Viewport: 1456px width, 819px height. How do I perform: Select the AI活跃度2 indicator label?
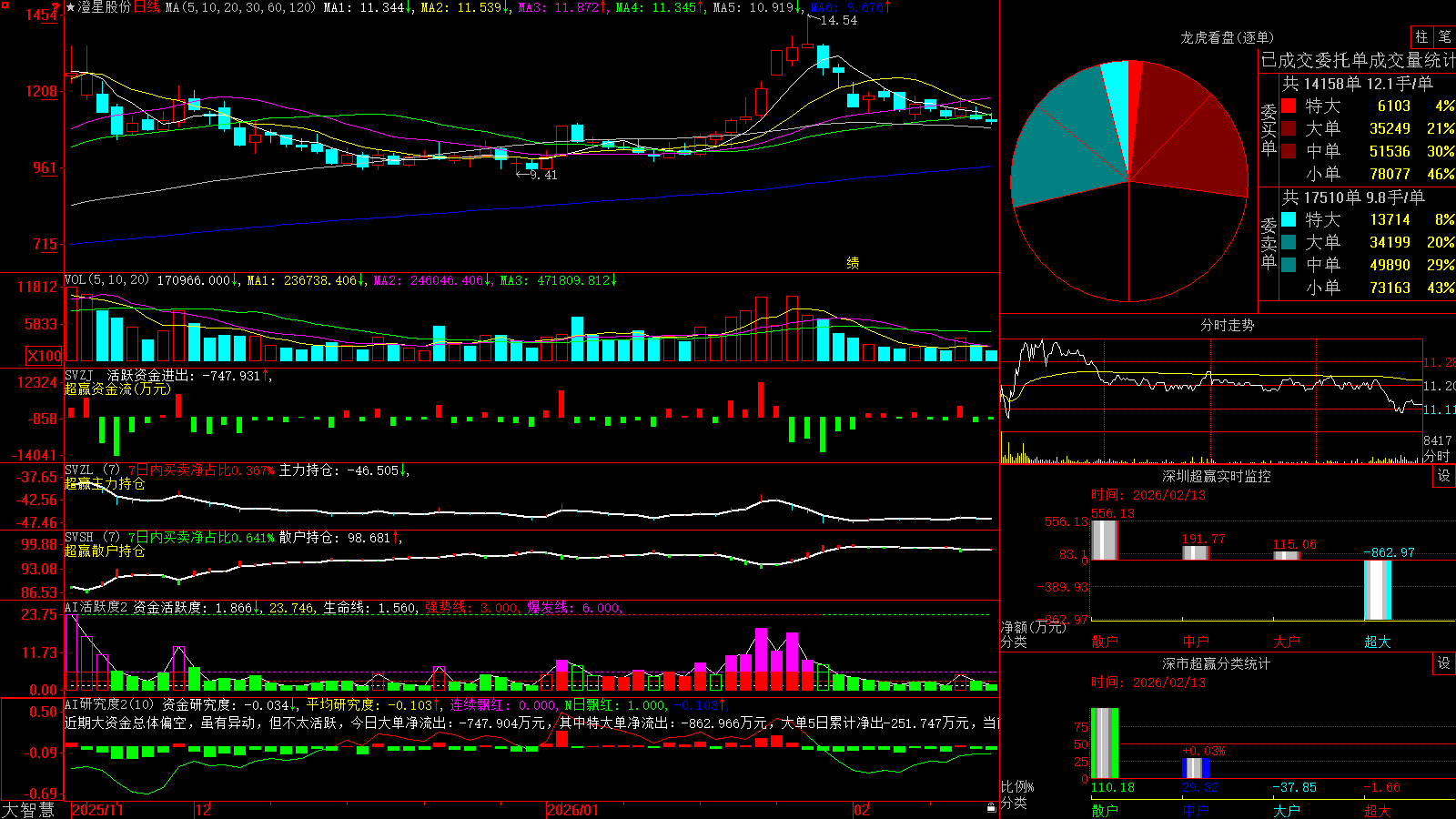click(x=96, y=607)
